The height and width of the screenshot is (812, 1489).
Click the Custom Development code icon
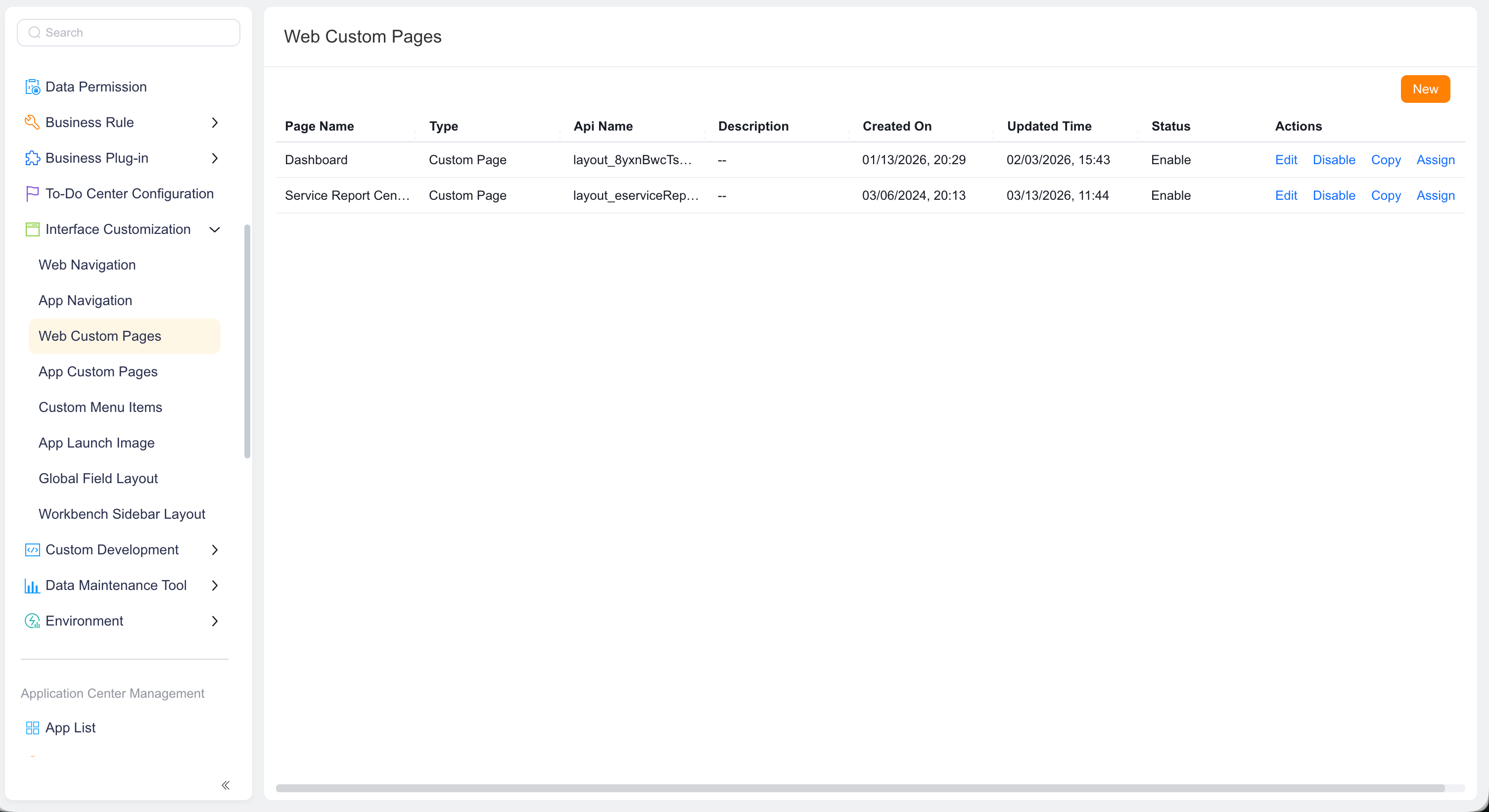[x=32, y=549]
